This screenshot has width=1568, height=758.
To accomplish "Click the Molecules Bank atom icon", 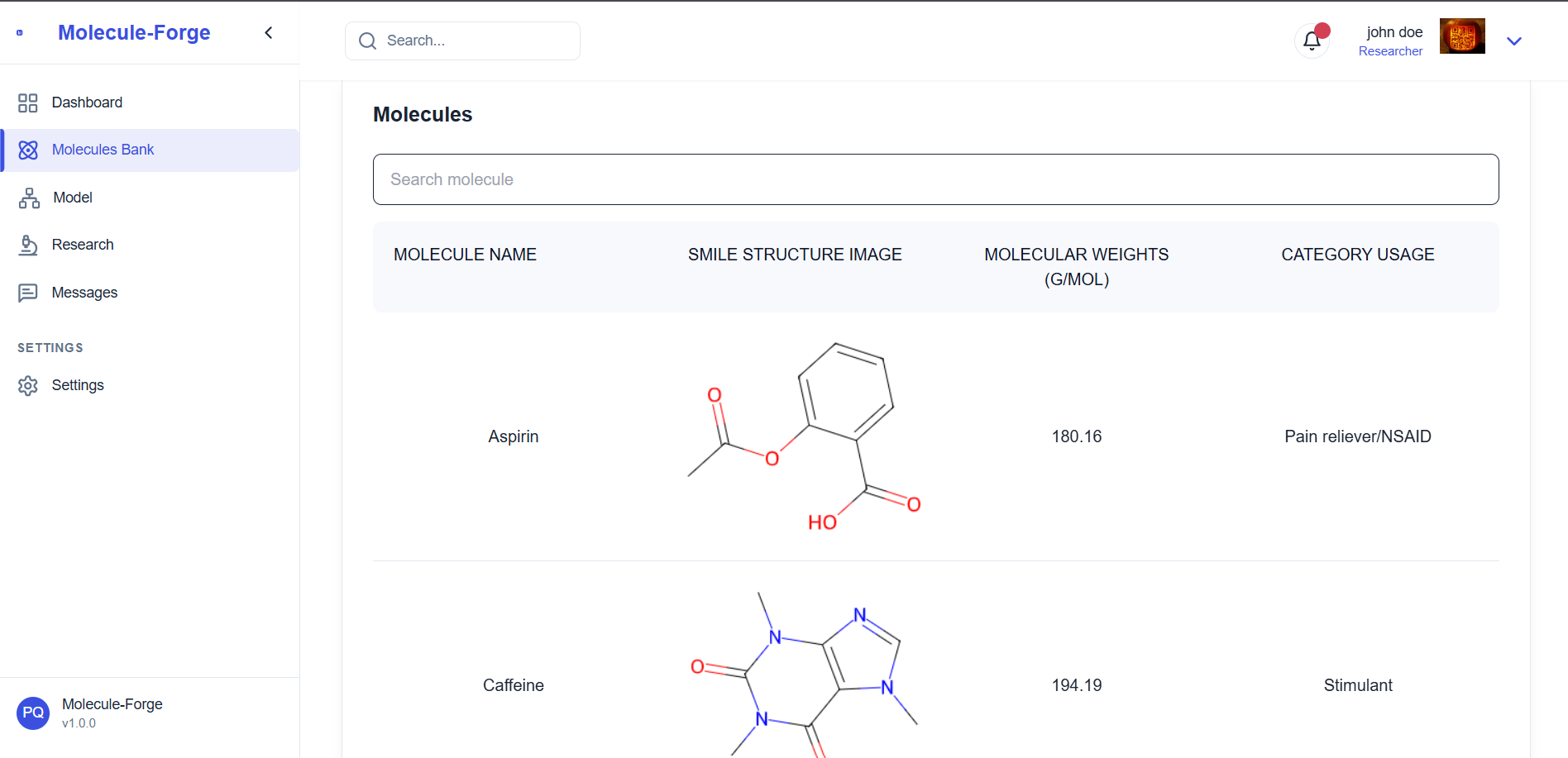I will click(28, 150).
